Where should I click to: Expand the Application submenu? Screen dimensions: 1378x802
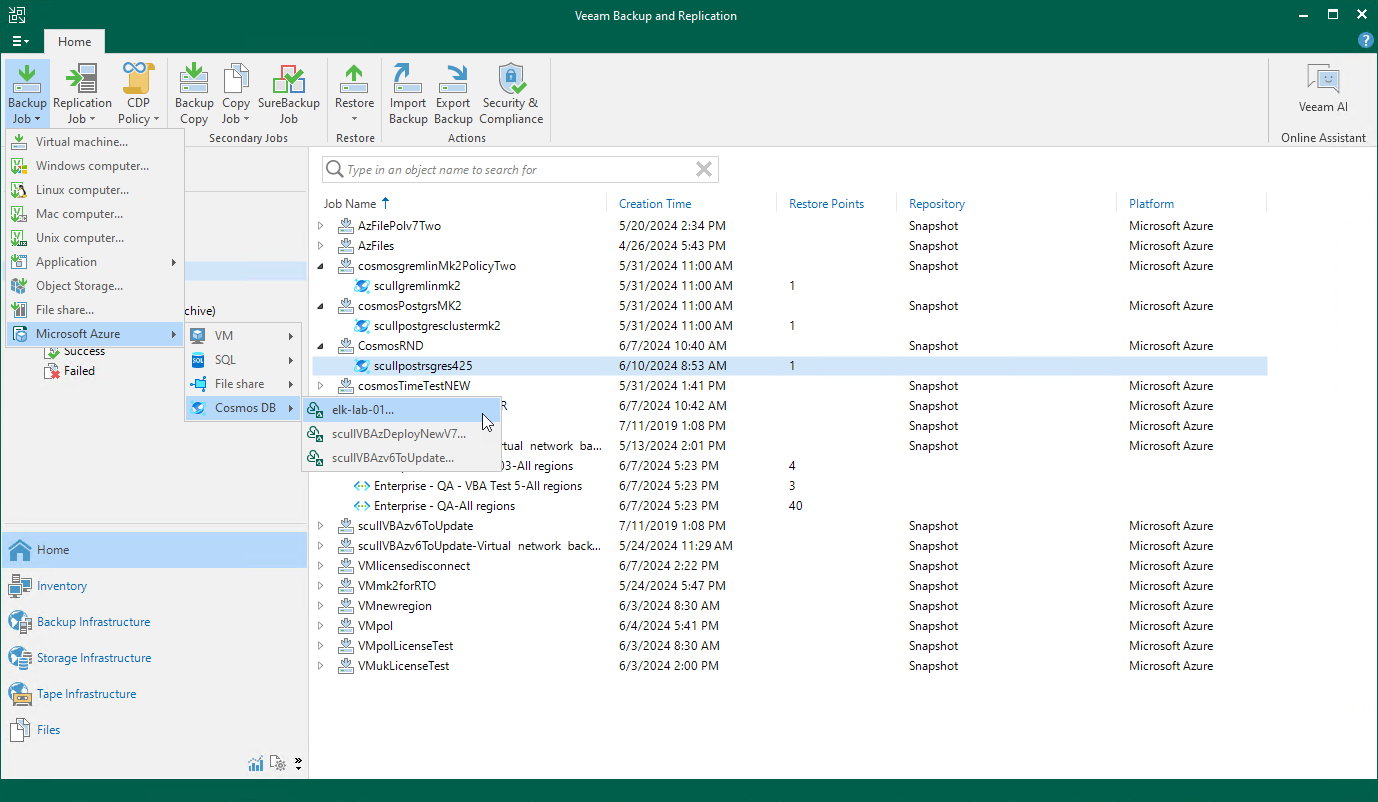pyautogui.click(x=95, y=262)
